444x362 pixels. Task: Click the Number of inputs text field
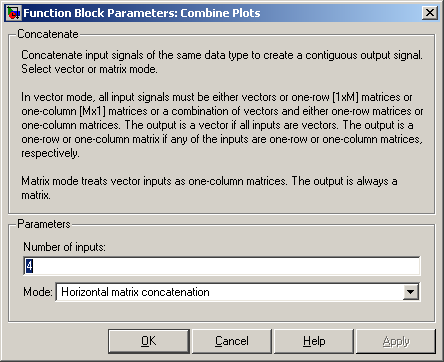click(222, 266)
